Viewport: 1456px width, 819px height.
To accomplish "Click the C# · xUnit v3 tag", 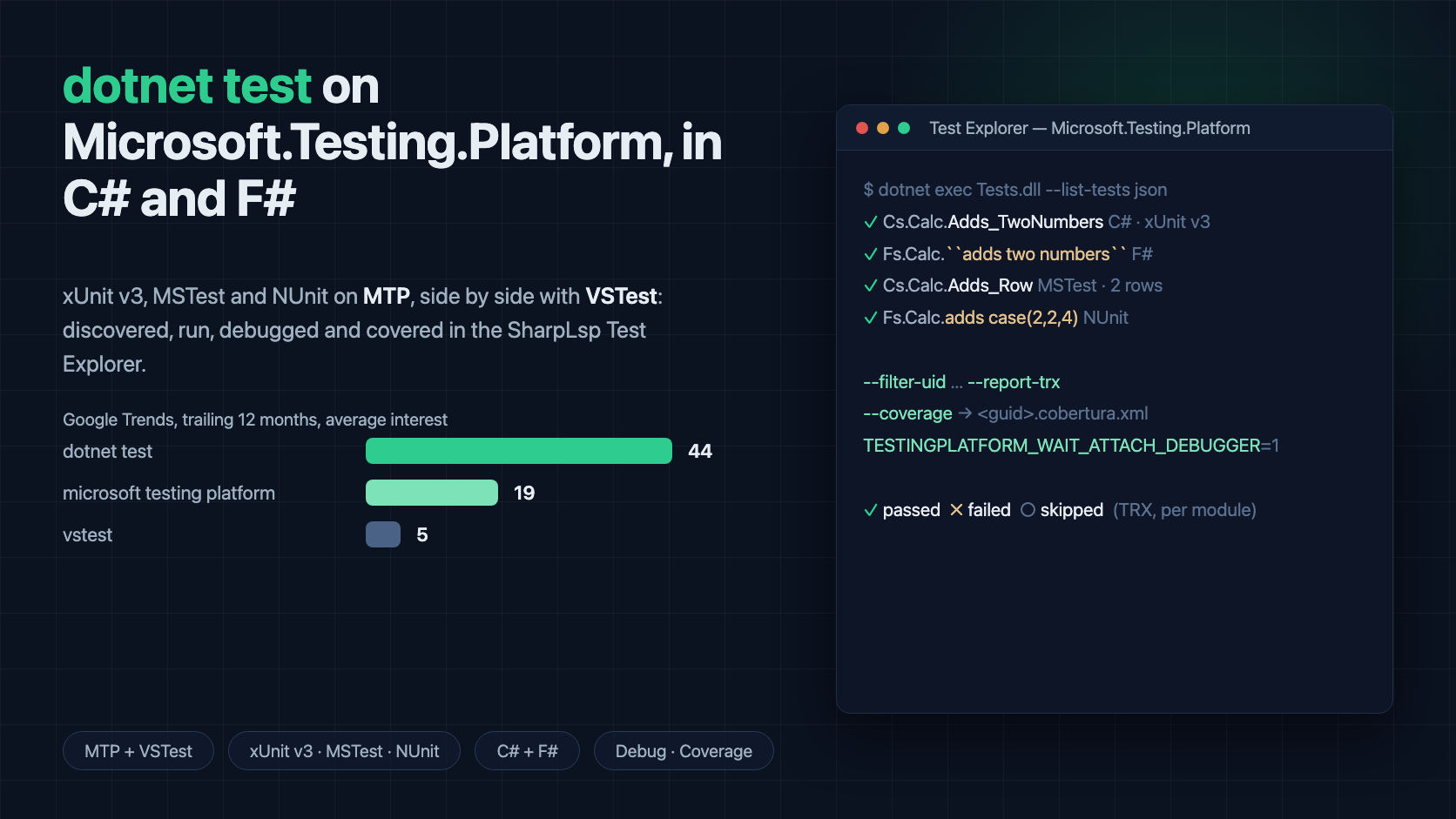I will coord(1159,222).
